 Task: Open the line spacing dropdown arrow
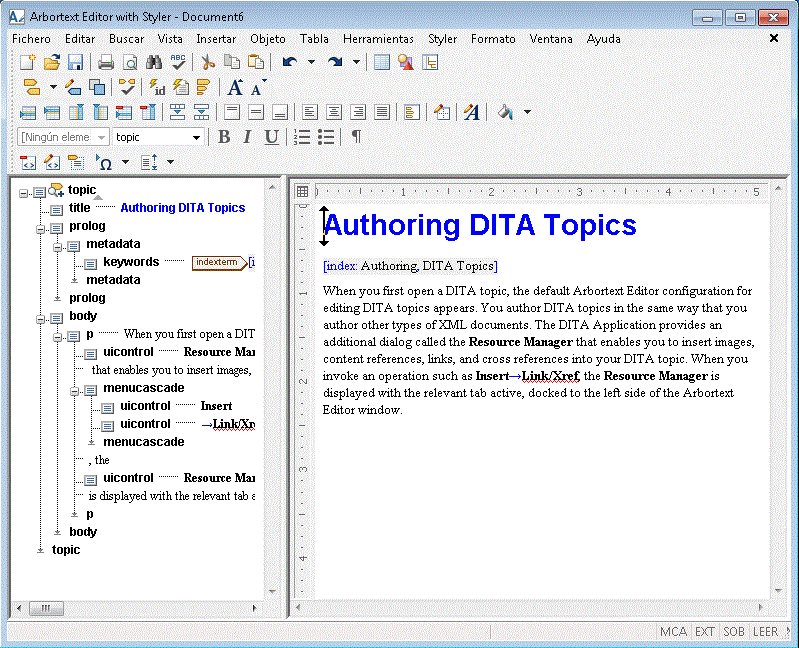click(x=170, y=163)
